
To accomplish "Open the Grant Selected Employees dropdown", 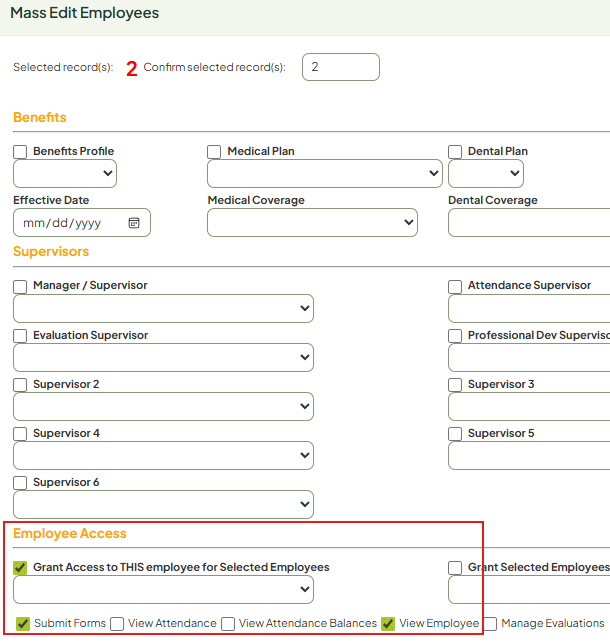I will coord(529,590).
